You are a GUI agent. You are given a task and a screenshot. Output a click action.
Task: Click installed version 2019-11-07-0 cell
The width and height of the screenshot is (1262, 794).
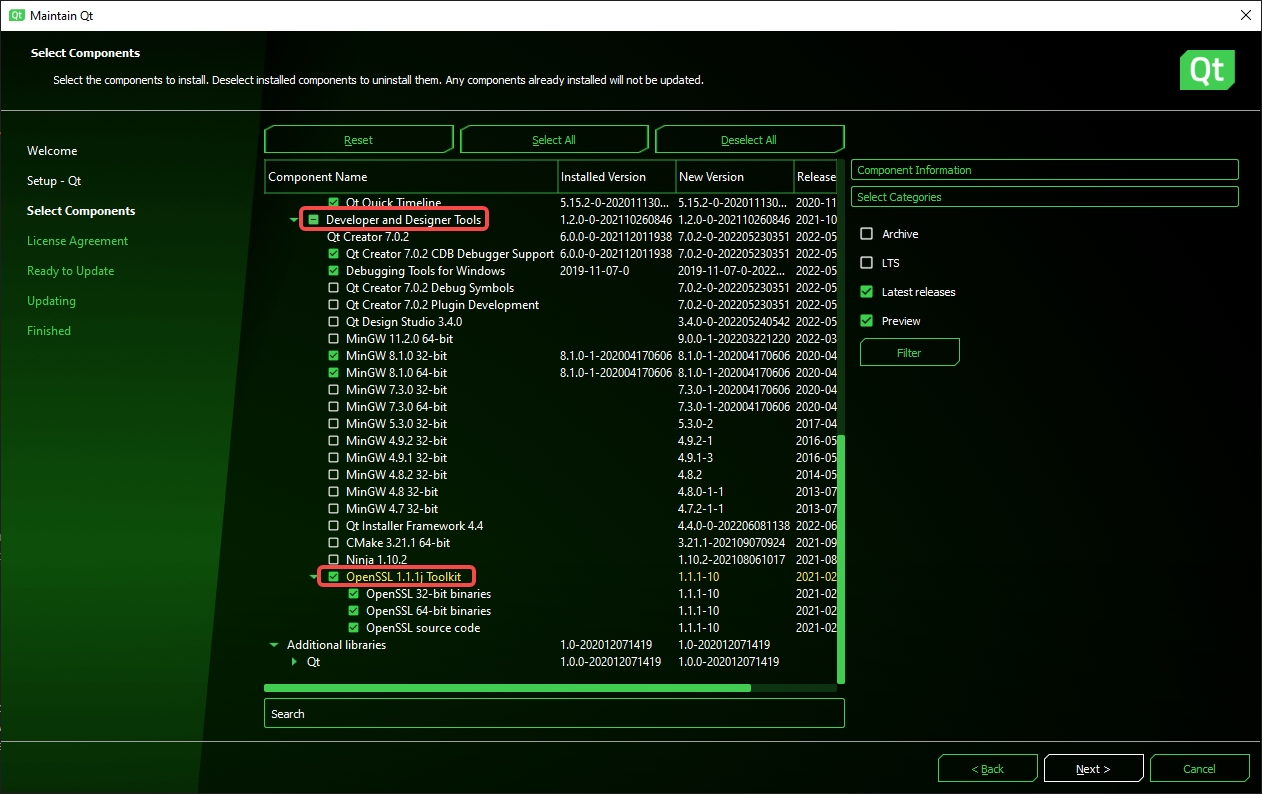[595, 271]
